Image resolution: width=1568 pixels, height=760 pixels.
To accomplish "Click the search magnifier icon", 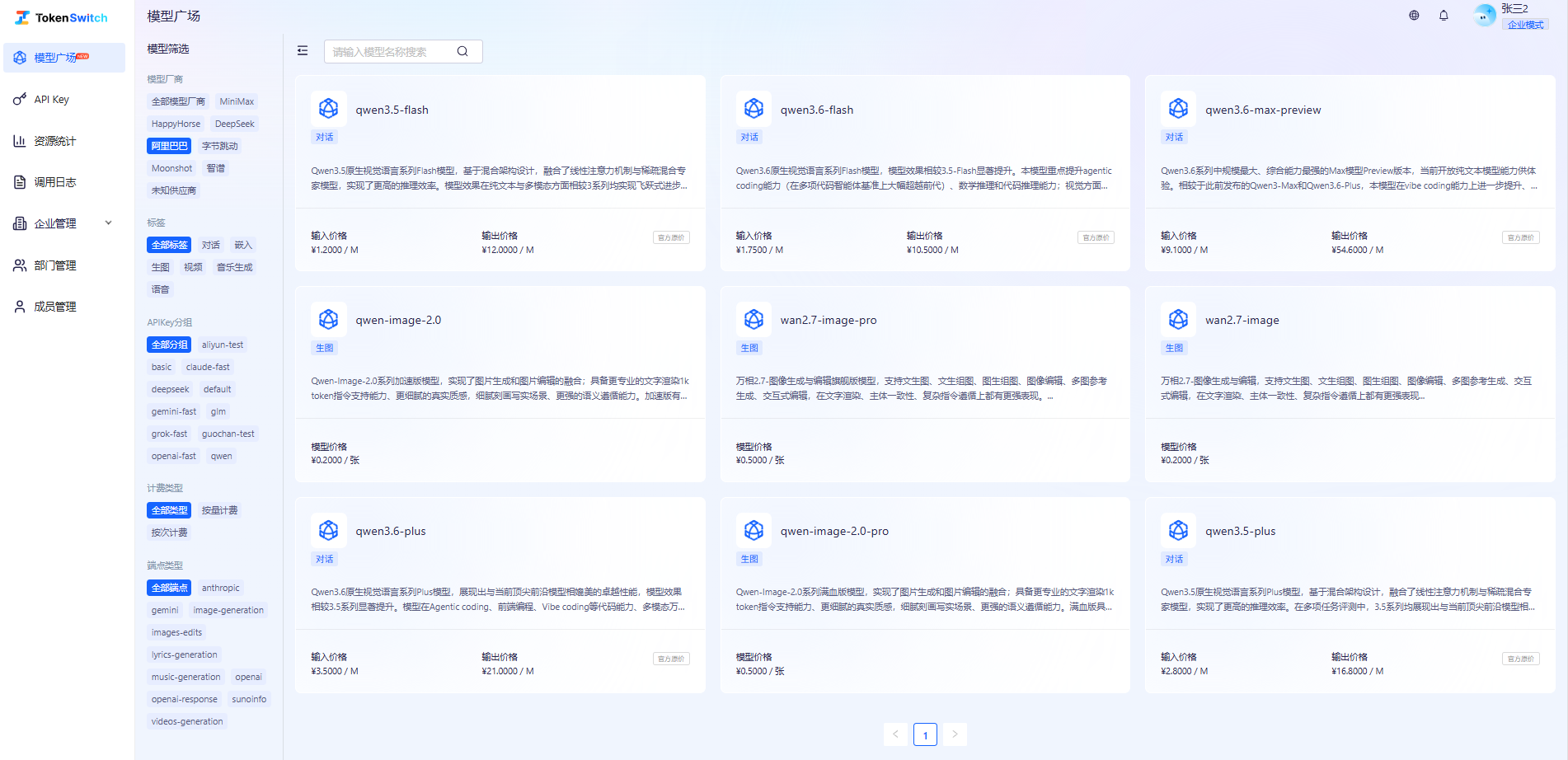I will 462,51.
